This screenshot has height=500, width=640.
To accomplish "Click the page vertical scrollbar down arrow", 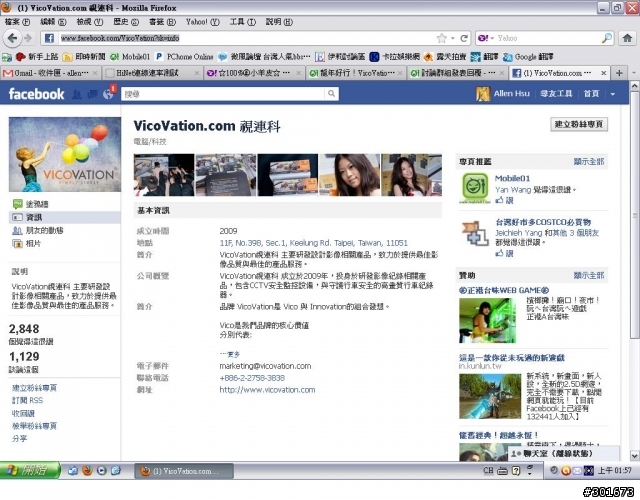I will (635, 456).
